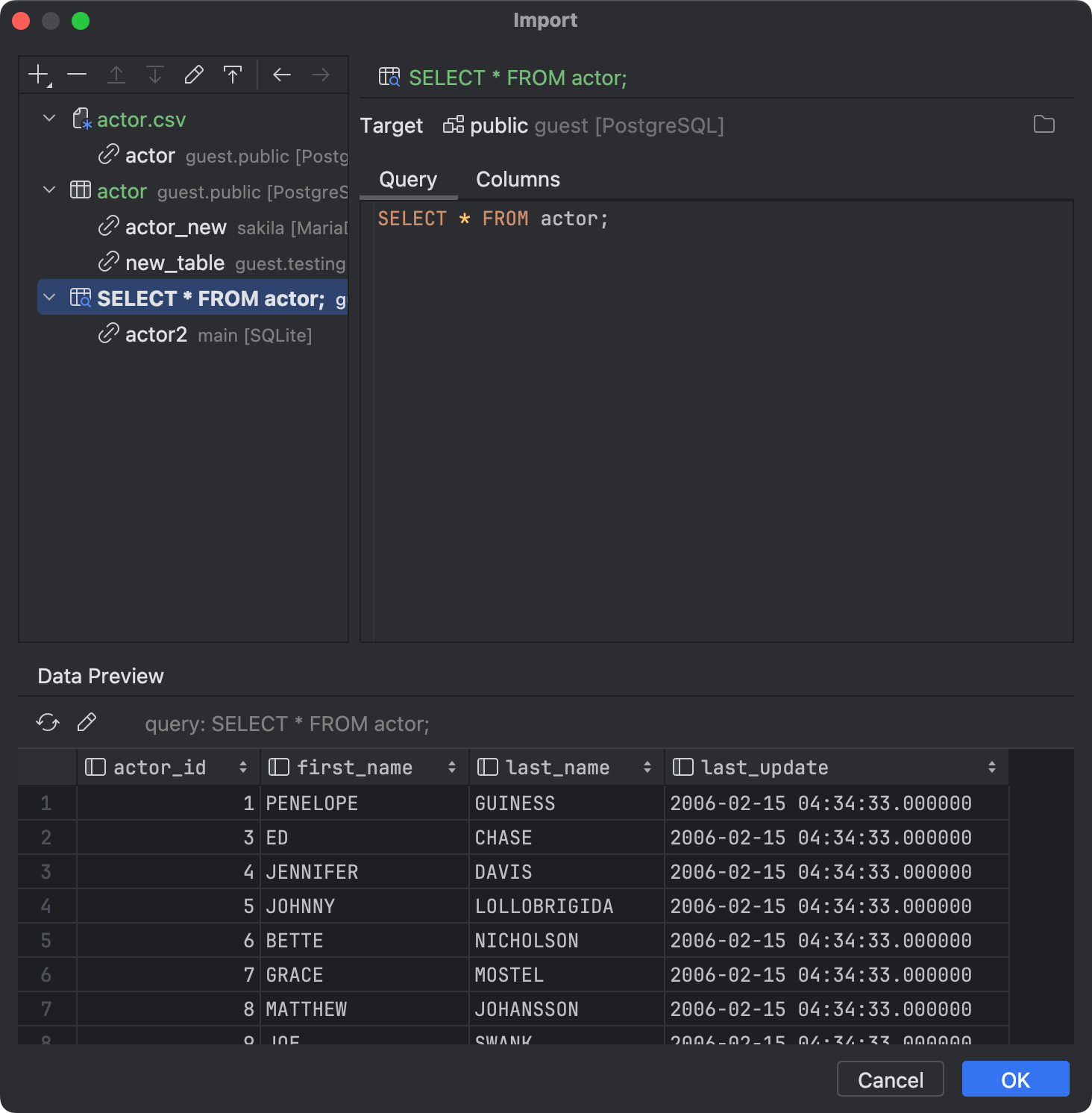Click the edit pencil next to the preview refresh
1092x1113 pixels.
87,722
